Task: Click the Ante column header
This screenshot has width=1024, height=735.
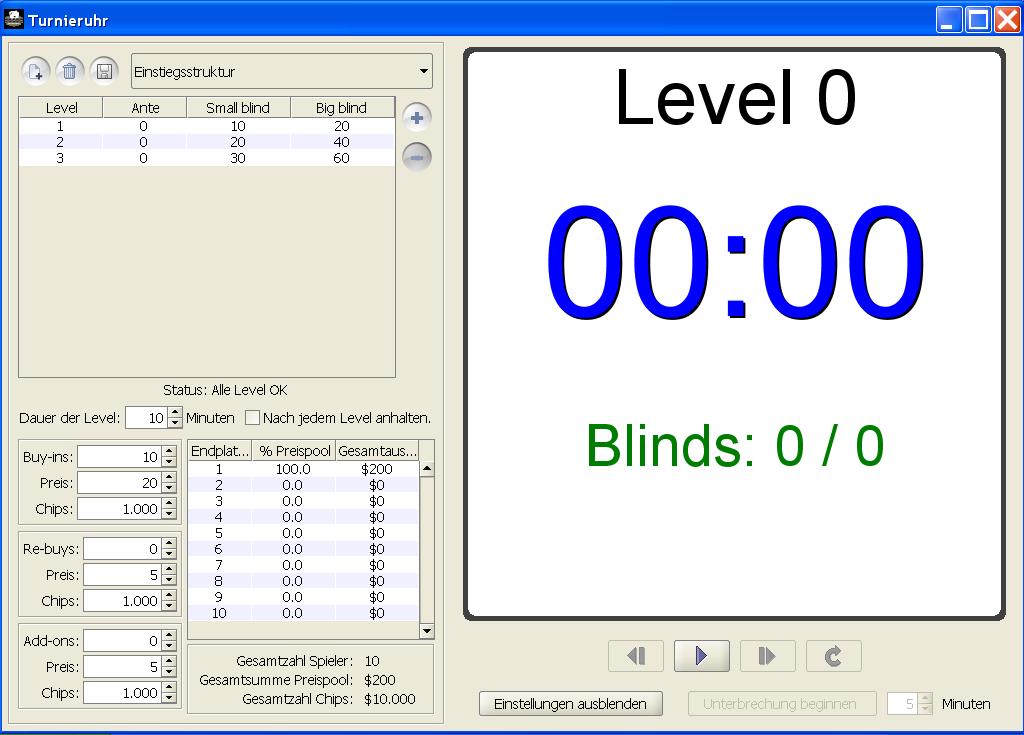Action: pos(145,108)
